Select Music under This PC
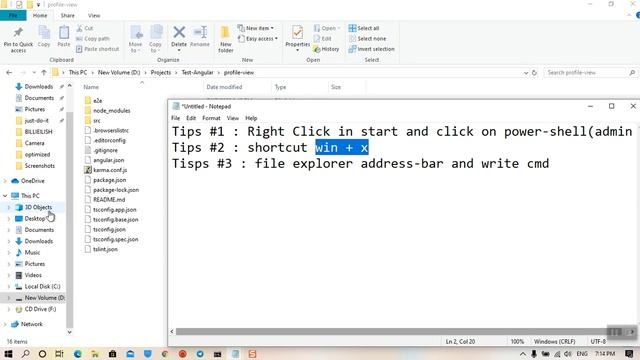This screenshot has width=640, height=360. tap(32, 253)
